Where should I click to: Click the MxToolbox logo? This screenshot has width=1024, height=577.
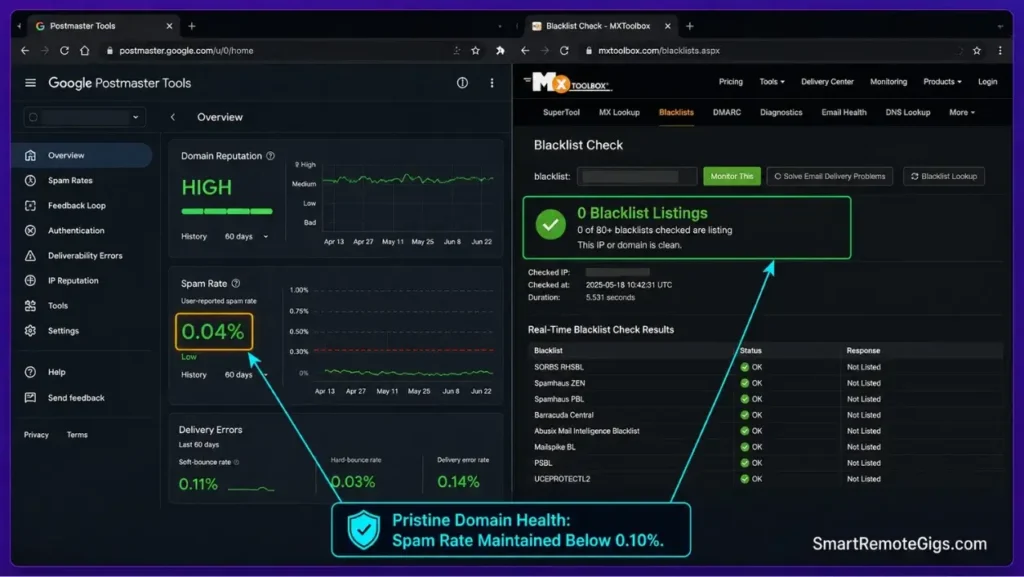pos(570,83)
